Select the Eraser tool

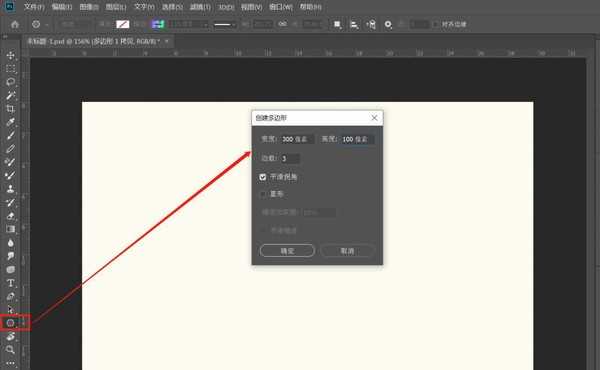point(10,216)
